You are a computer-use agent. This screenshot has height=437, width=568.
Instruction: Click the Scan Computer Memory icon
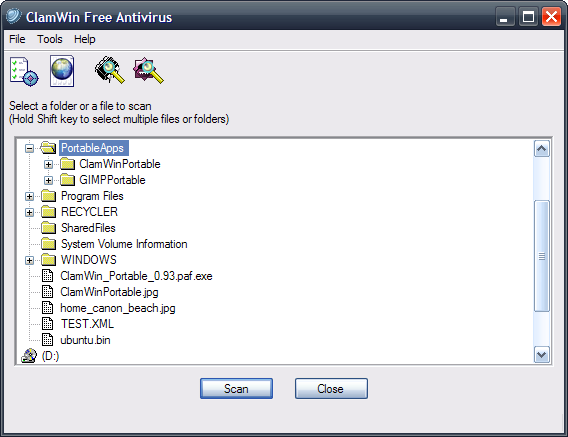(x=109, y=70)
